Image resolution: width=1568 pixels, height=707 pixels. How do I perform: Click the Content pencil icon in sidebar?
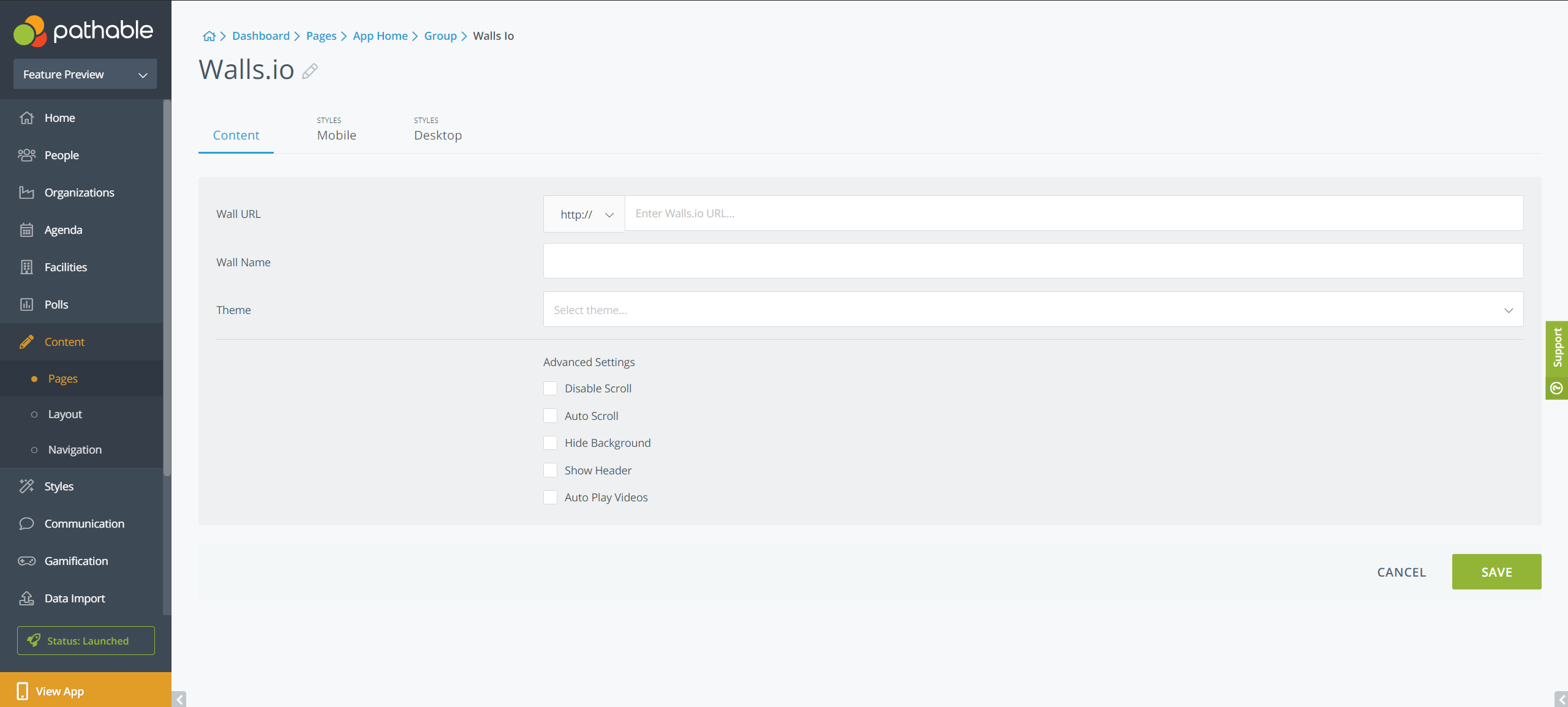[x=26, y=342]
